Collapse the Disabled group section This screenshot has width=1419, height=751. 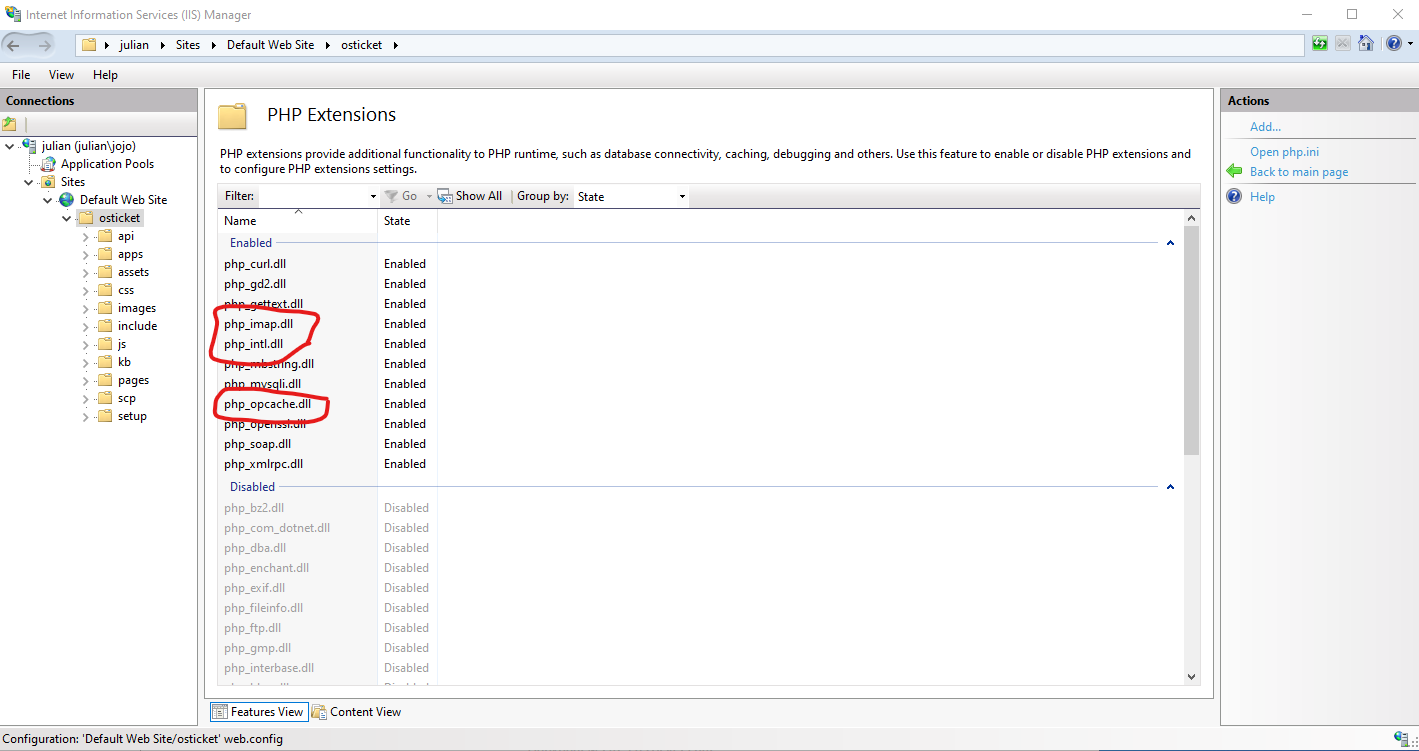tap(1170, 487)
